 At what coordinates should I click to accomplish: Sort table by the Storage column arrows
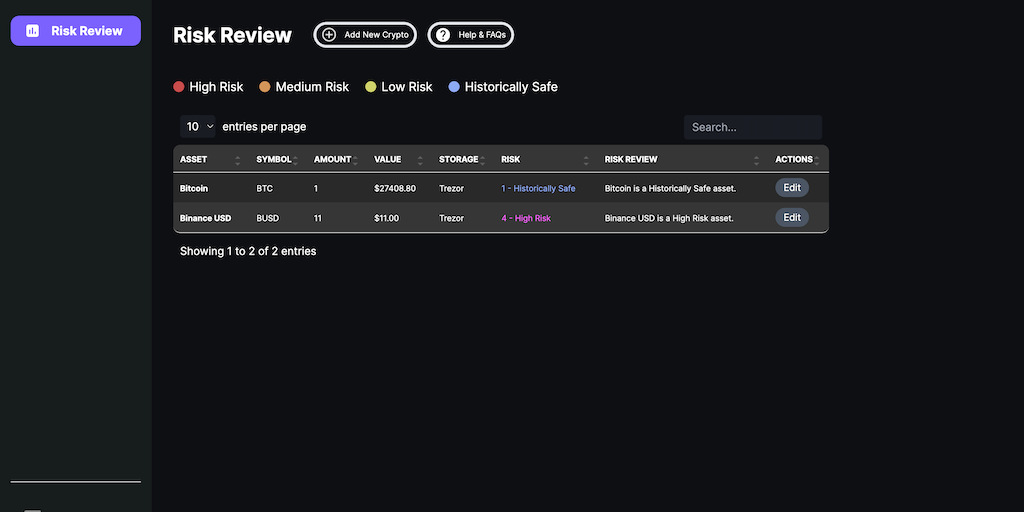coord(482,160)
